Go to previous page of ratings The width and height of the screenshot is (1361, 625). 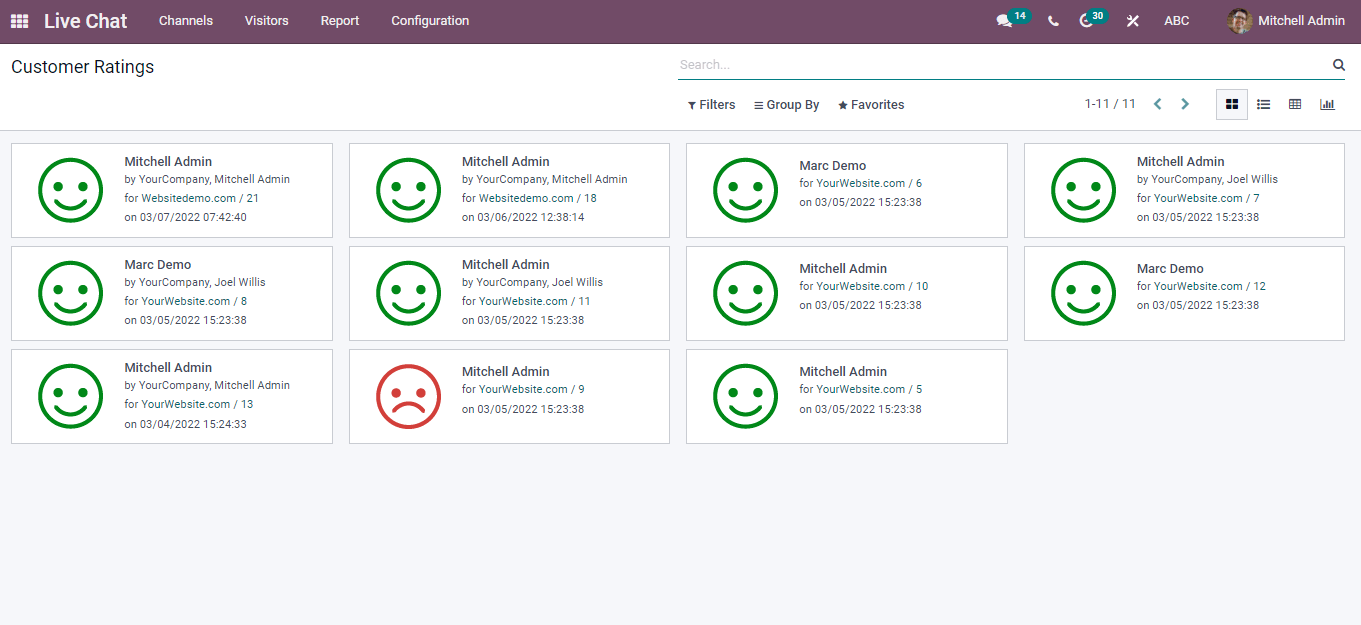click(x=1157, y=104)
